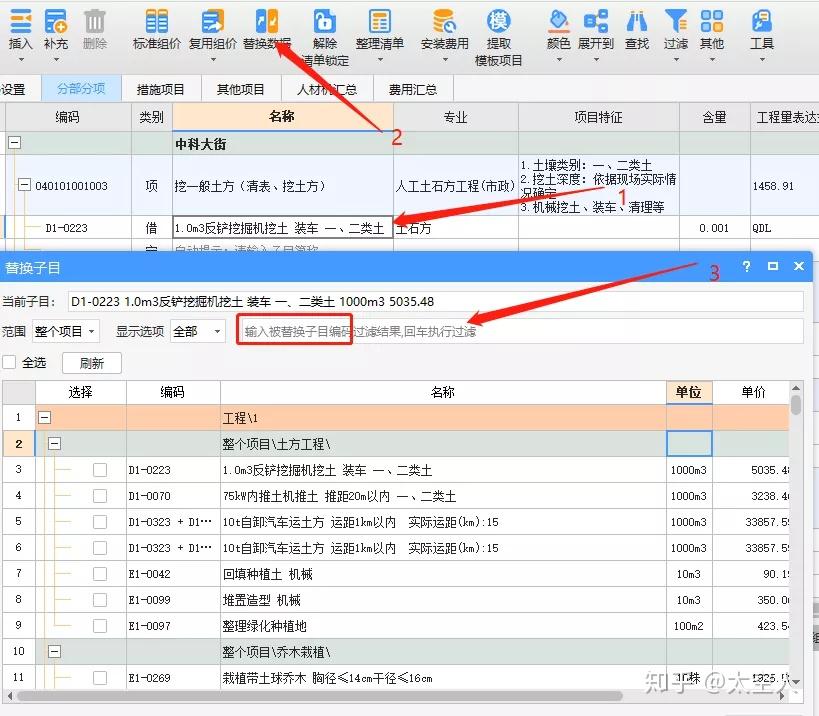
Task: Tick checkbox for row 5 D1-0323
Action: (x=100, y=522)
